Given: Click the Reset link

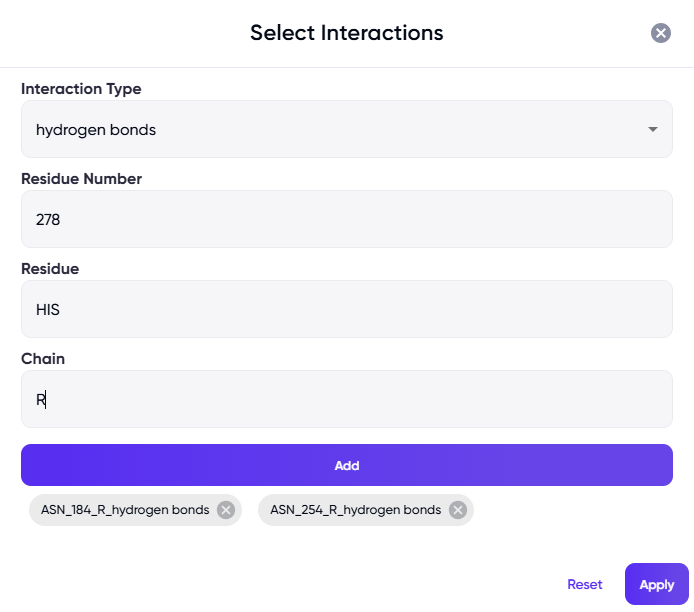Looking at the screenshot, I should click(585, 585).
